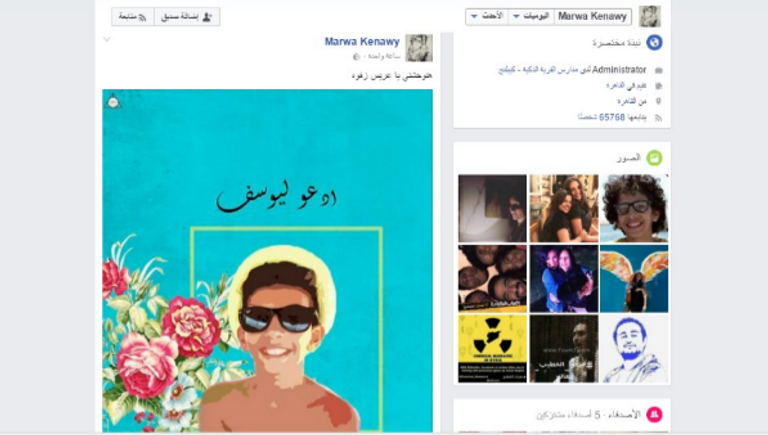Open the angel wings mural photo thumbnail

click(x=634, y=279)
